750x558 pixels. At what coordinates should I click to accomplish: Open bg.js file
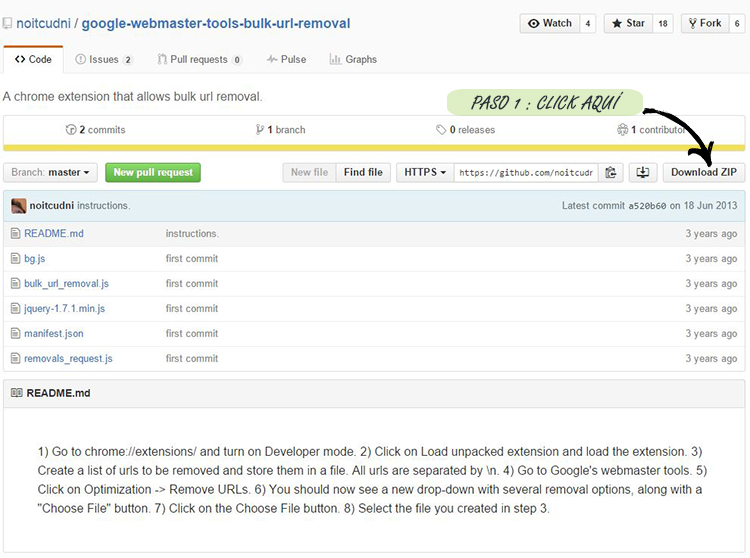point(35,259)
